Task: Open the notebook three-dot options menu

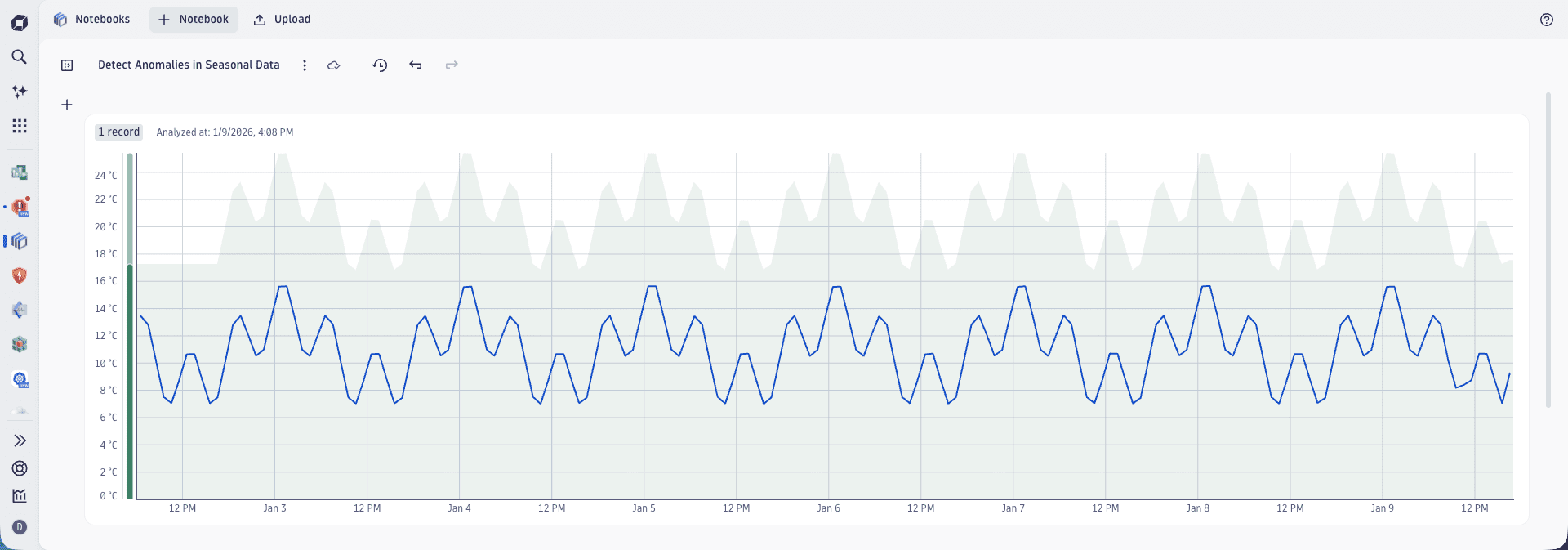Action: [305, 65]
